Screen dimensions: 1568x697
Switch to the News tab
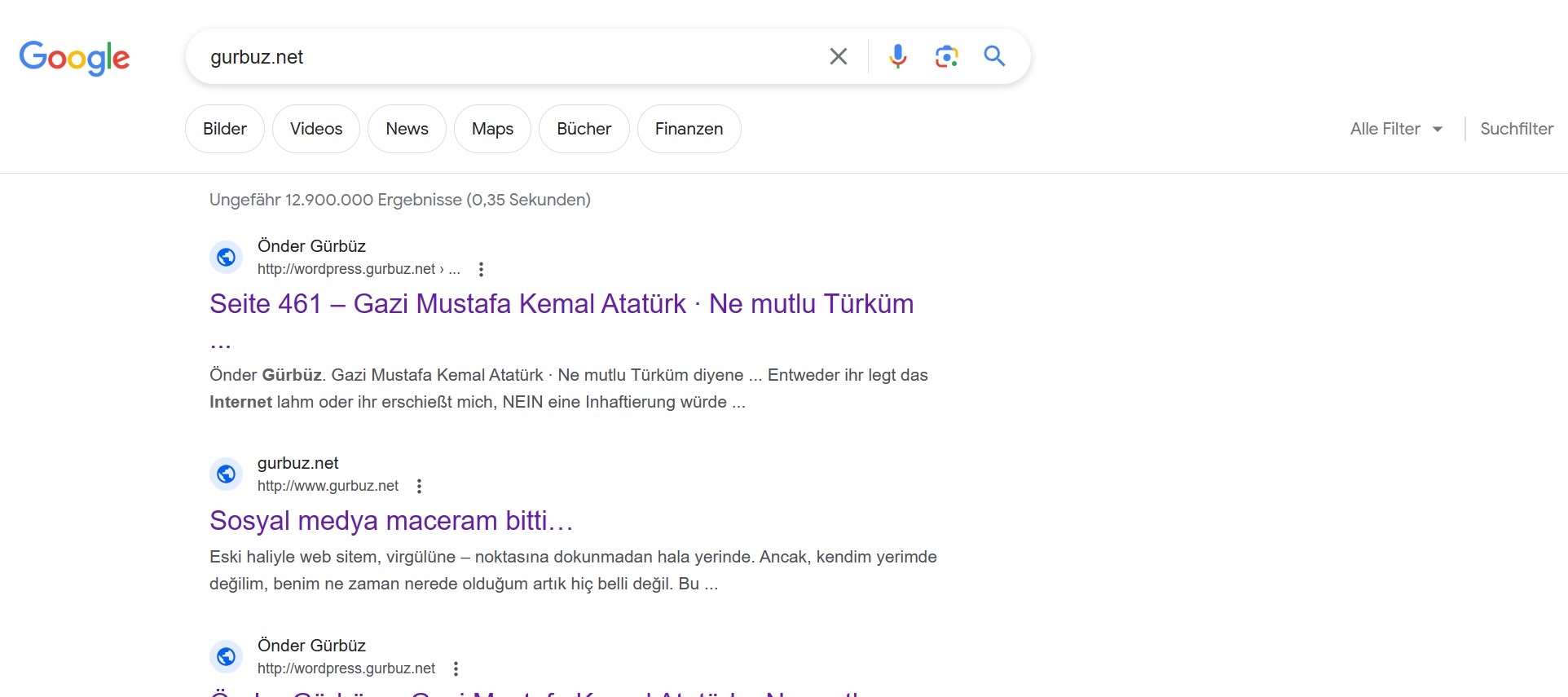click(x=407, y=129)
